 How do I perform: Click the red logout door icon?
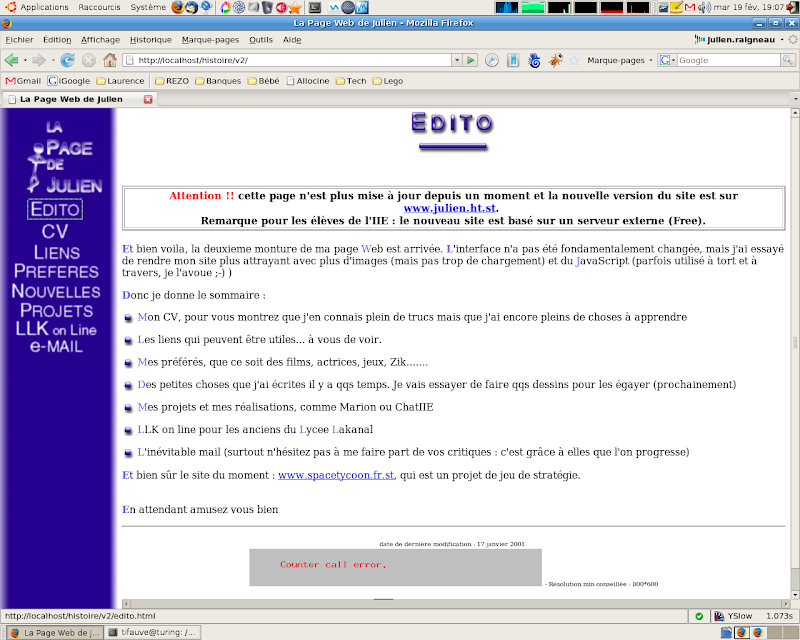[x=792, y=7]
